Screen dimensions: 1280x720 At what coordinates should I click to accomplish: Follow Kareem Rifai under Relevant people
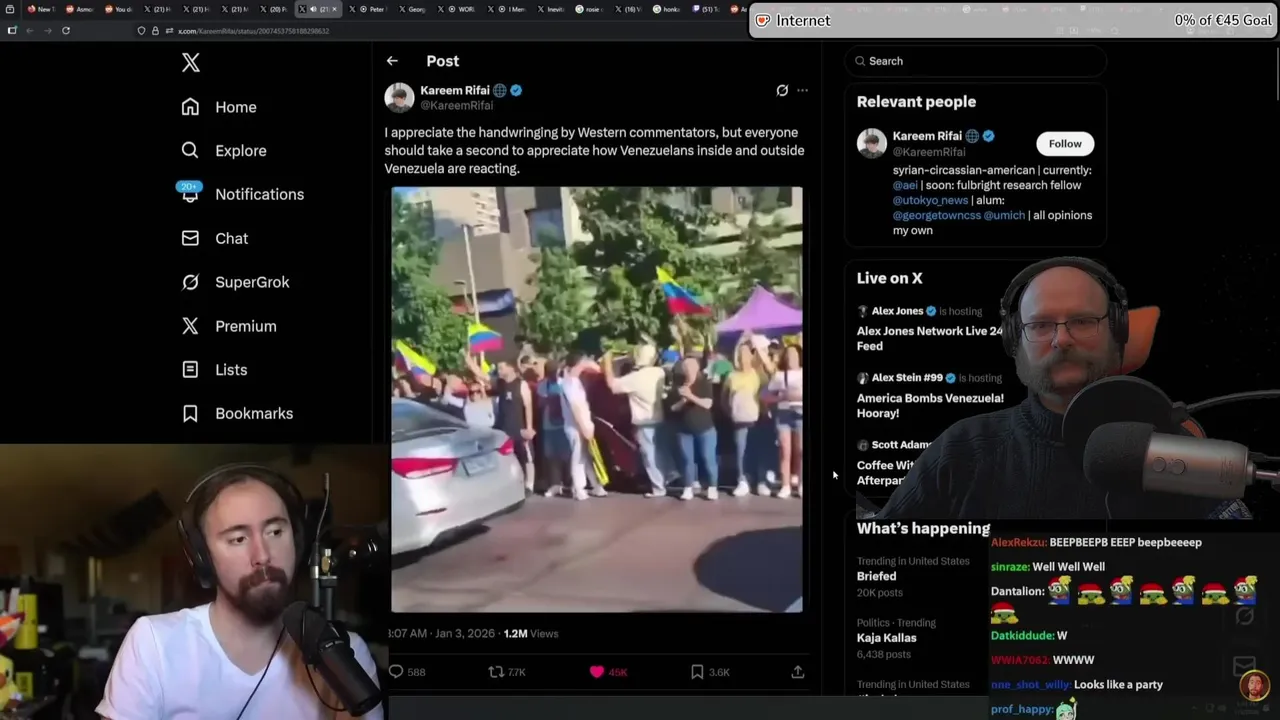1065,143
